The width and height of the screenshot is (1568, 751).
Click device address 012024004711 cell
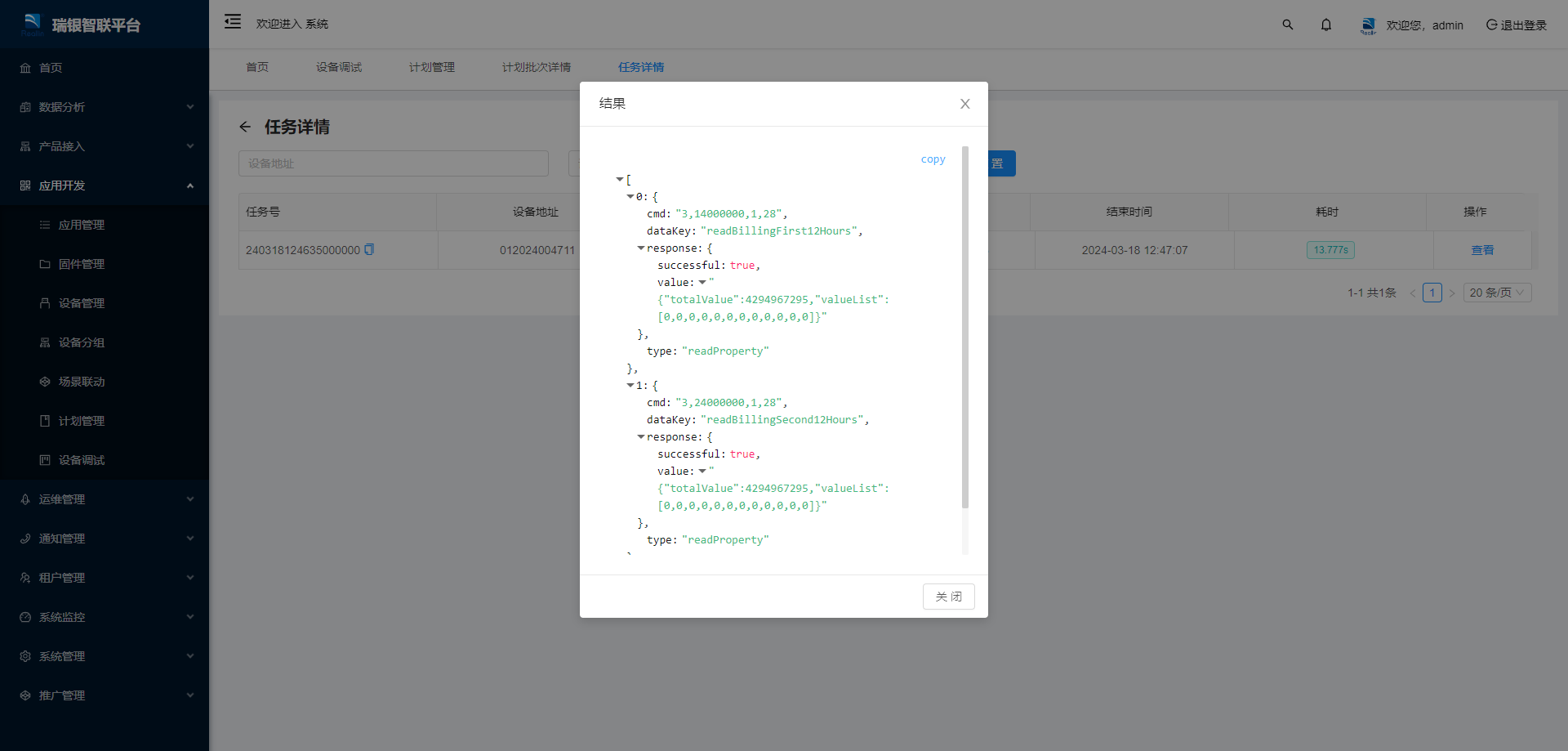[537, 250]
